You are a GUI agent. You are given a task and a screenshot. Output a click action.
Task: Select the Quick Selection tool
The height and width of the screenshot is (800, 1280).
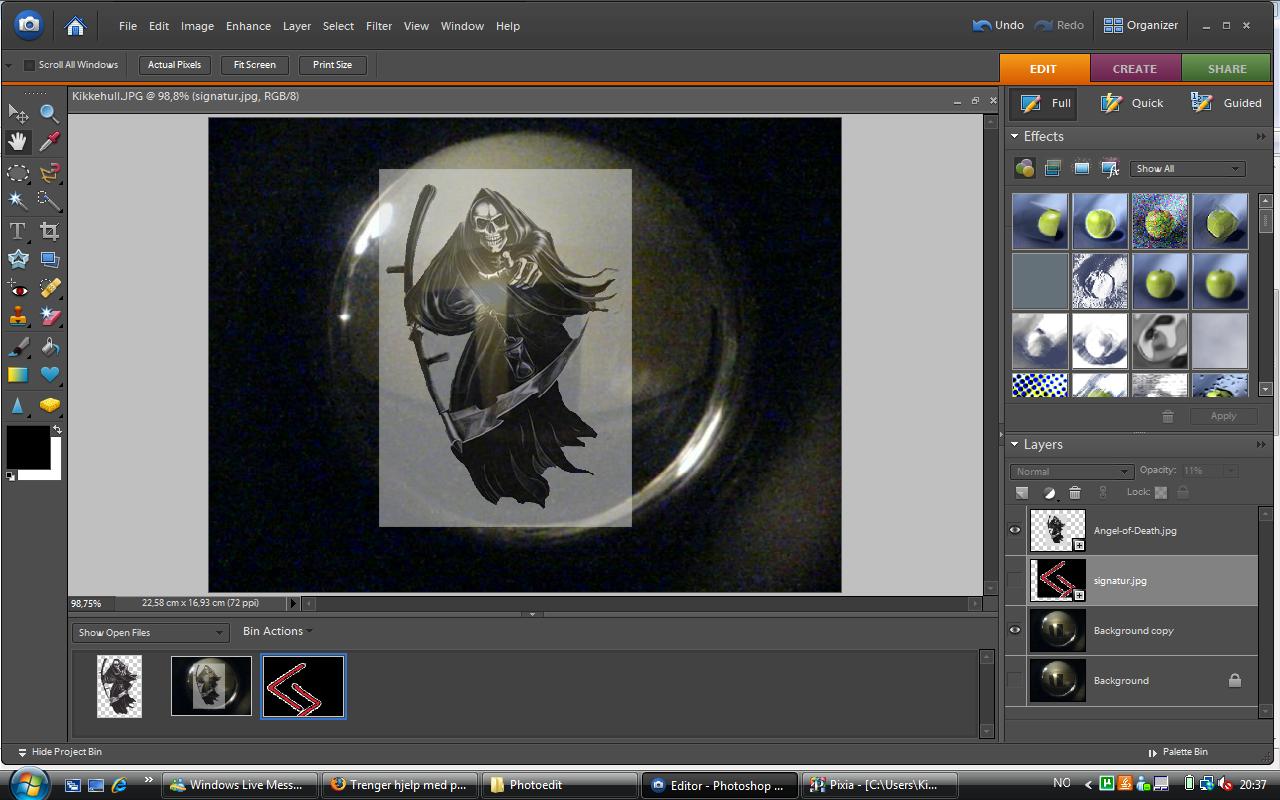[x=49, y=200]
